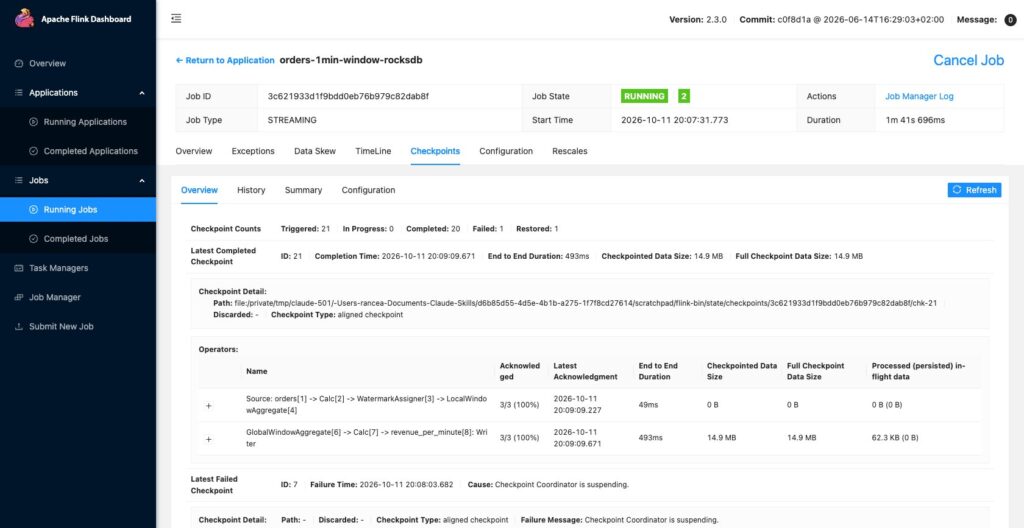
Task: Open the checkpoints Summary sub-tab
Action: (x=303, y=190)
